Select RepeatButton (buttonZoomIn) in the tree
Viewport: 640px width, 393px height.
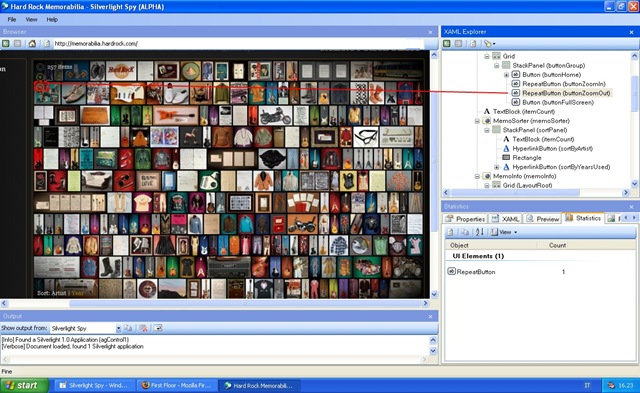564,84
